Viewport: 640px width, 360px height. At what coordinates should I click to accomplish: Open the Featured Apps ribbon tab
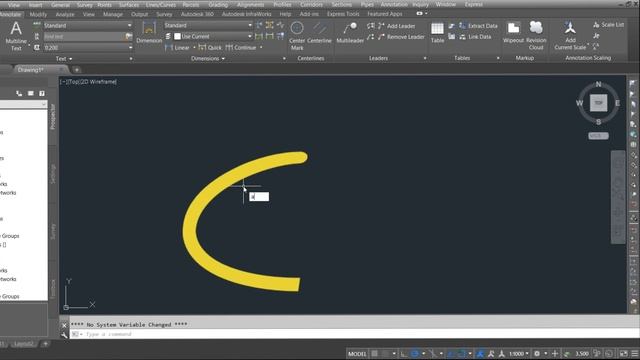(384, 14)
